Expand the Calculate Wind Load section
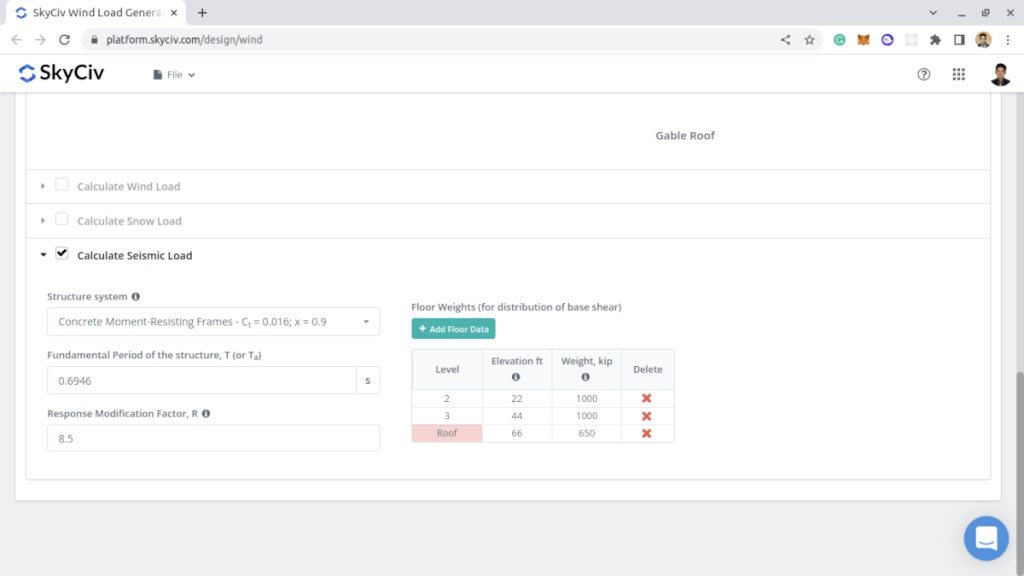The height and width of the screenshot is (576, 1024). tap(43, 186)
